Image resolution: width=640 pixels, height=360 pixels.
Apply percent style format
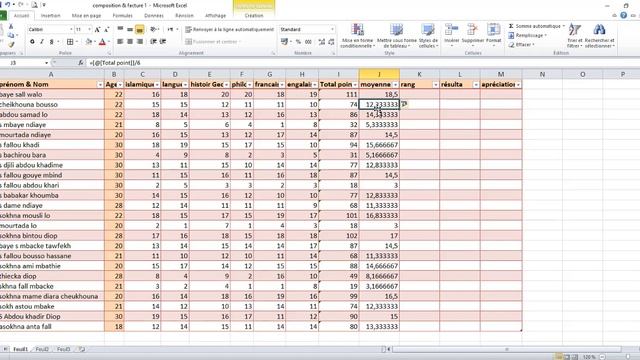tap(298, 42)
